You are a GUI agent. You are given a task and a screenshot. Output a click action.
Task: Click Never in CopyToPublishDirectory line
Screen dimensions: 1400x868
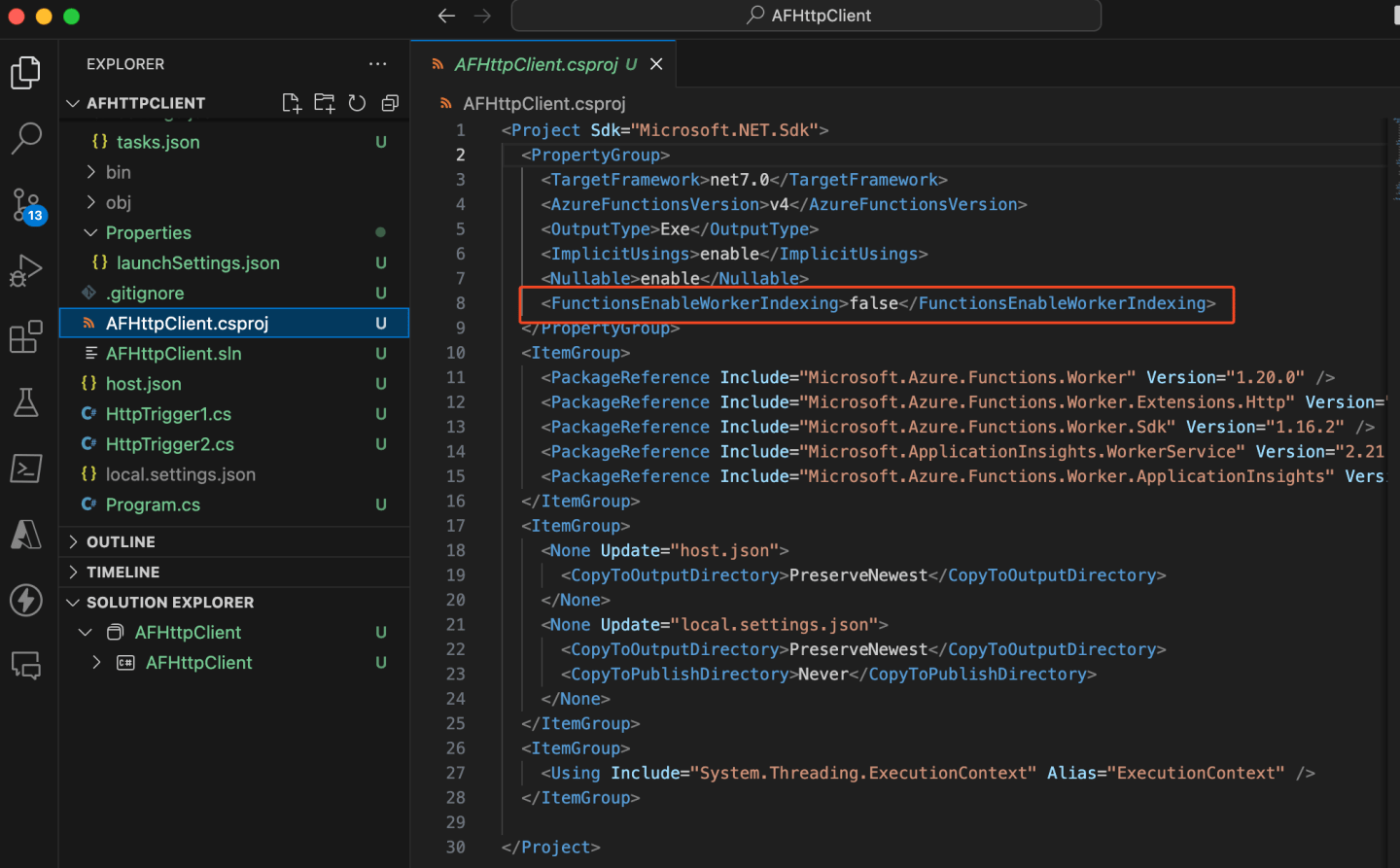tap(822, 674)
